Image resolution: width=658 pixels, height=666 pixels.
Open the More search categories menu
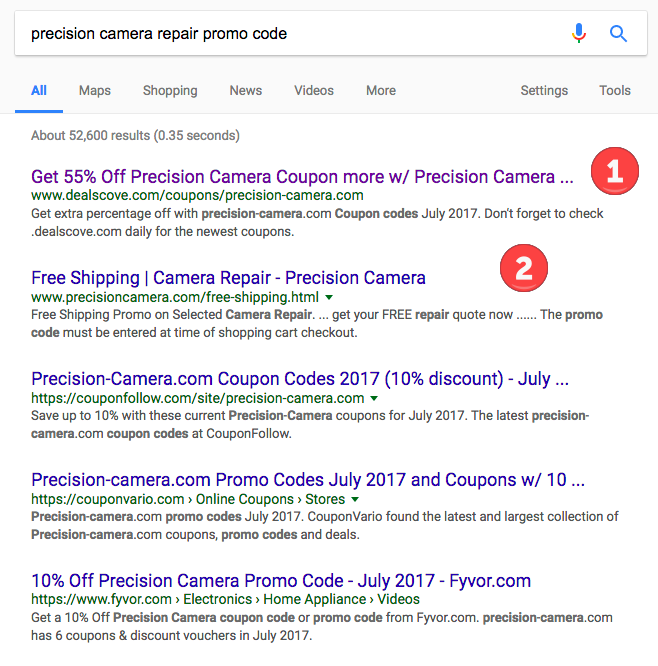pyautogui.click(x=381, y=90)
